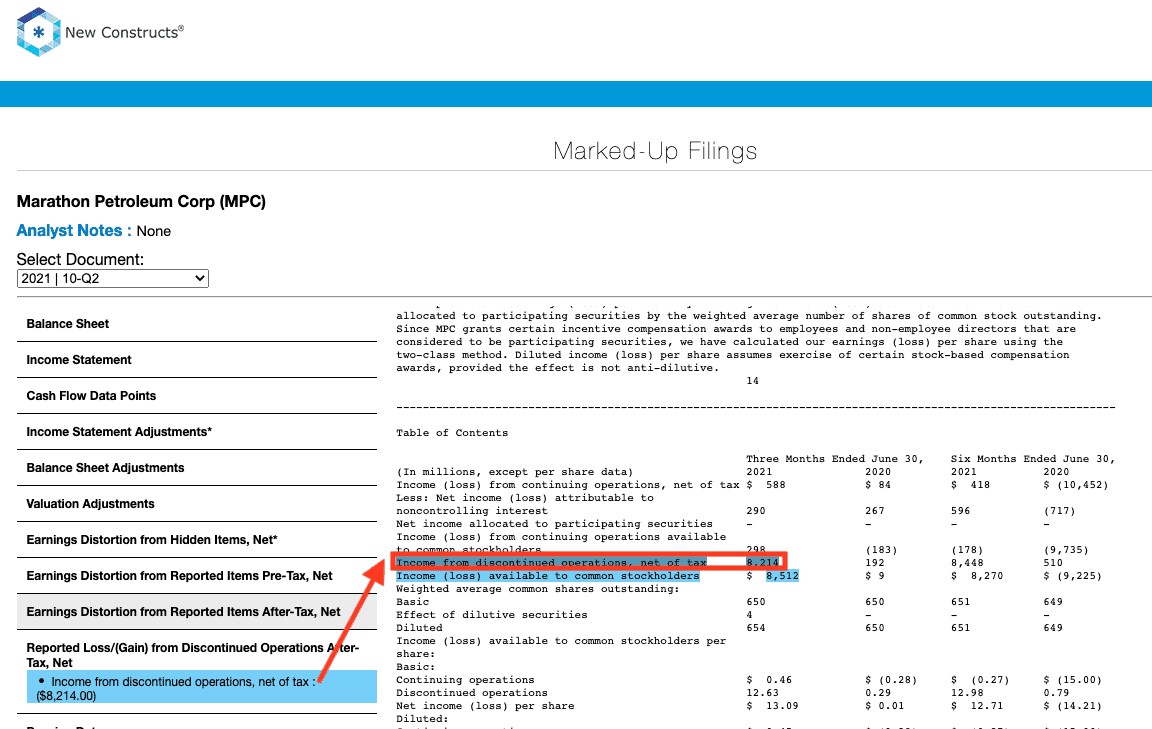1152x729 pixels.
Task: Click 'Net income (loss) per share' label
Action: (x=488, y=706)
